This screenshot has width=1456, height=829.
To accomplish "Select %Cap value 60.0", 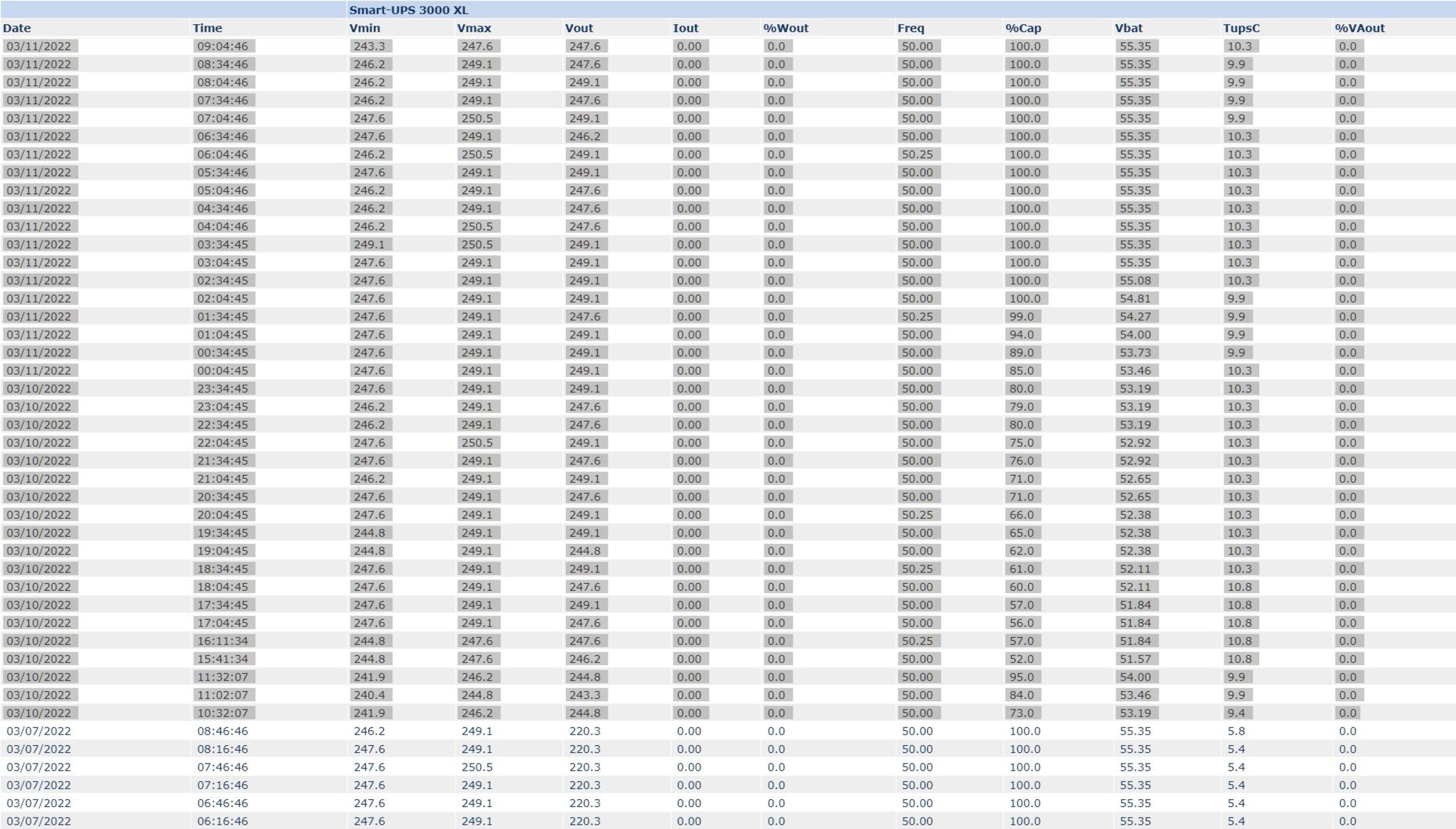I will [x=1022, y=587].
